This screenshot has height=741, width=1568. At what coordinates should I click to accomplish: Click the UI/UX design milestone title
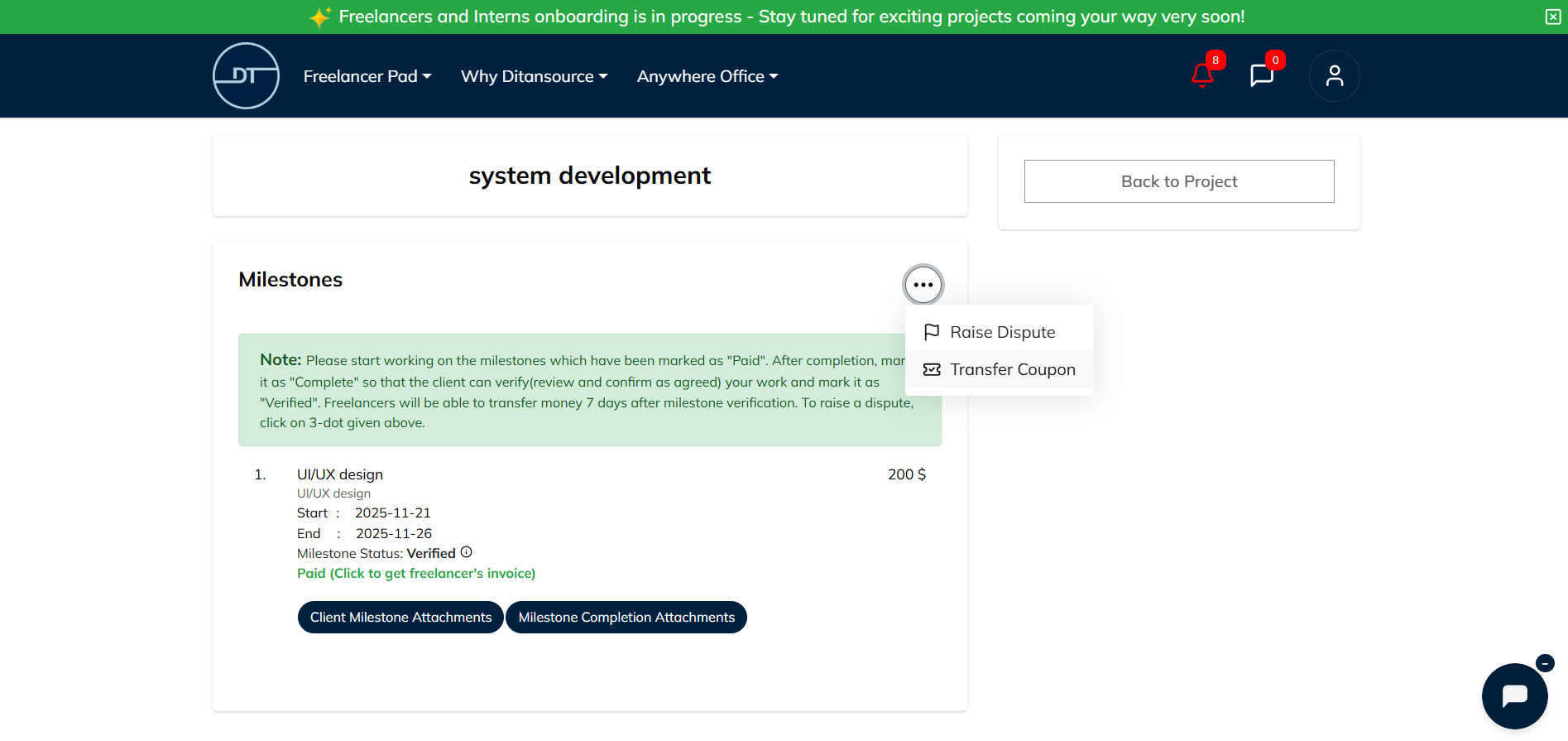tap(340, 474)
